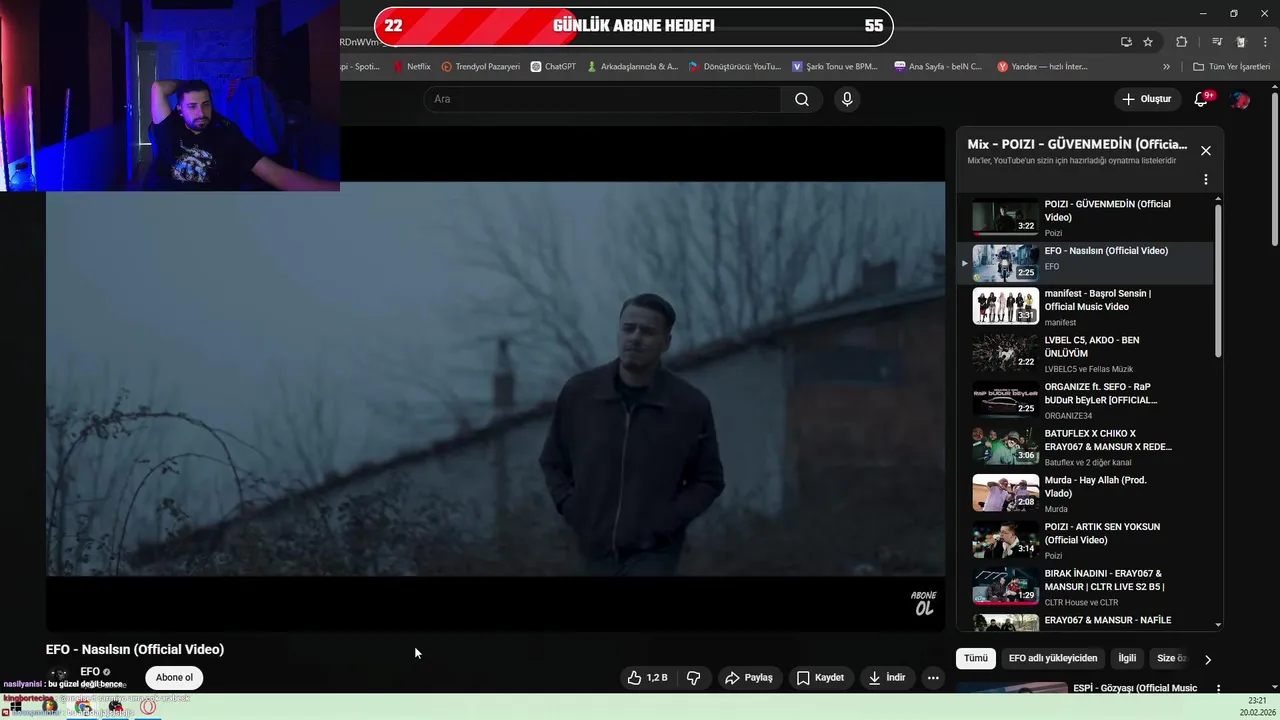
Task: Play POIZI - ARTIK SEN YOKSUN entry
Action: click(x=1085, y=540)
